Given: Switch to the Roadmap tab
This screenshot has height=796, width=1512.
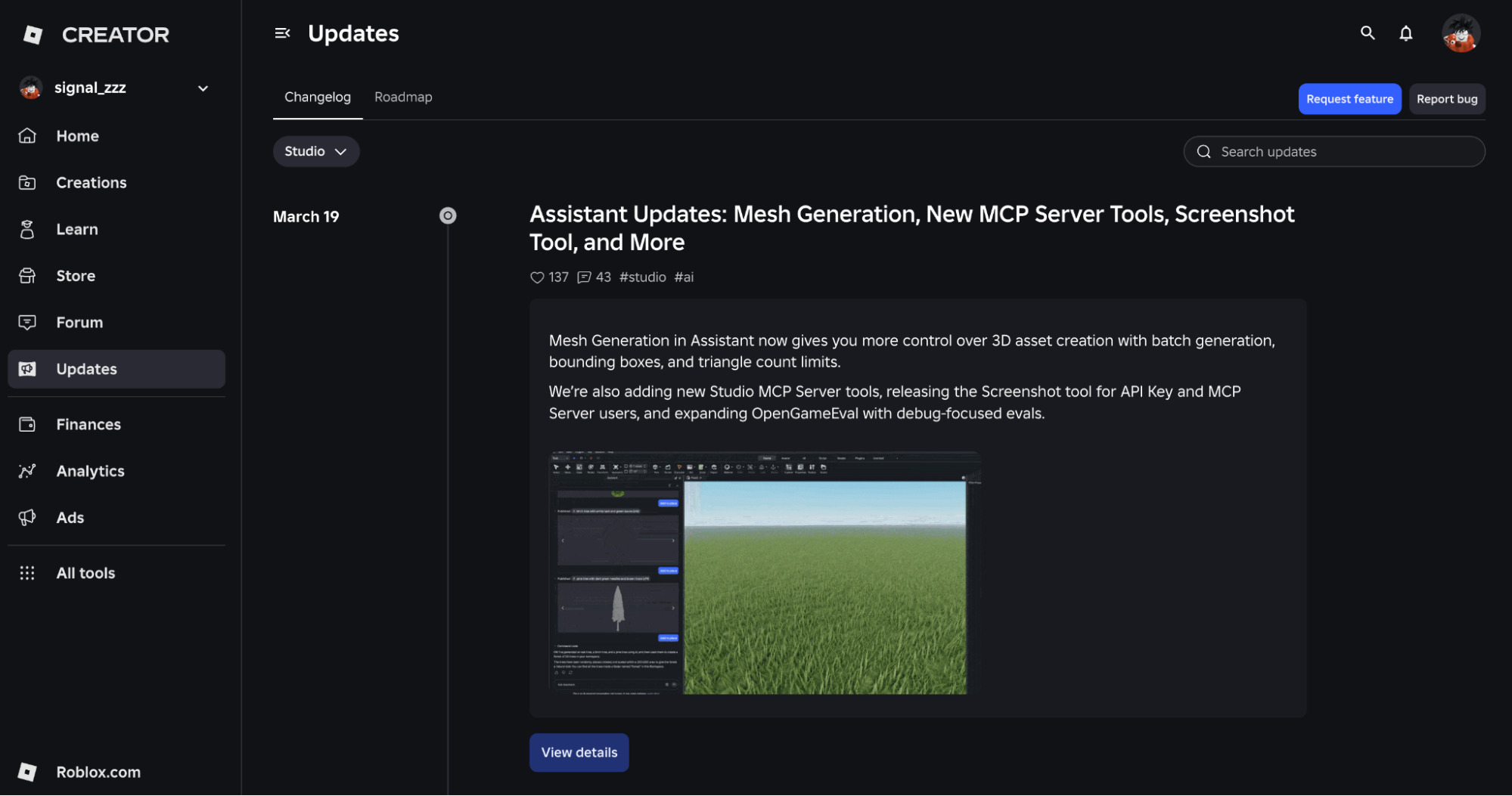Looking at the screenshot, I should coord(403,98).
